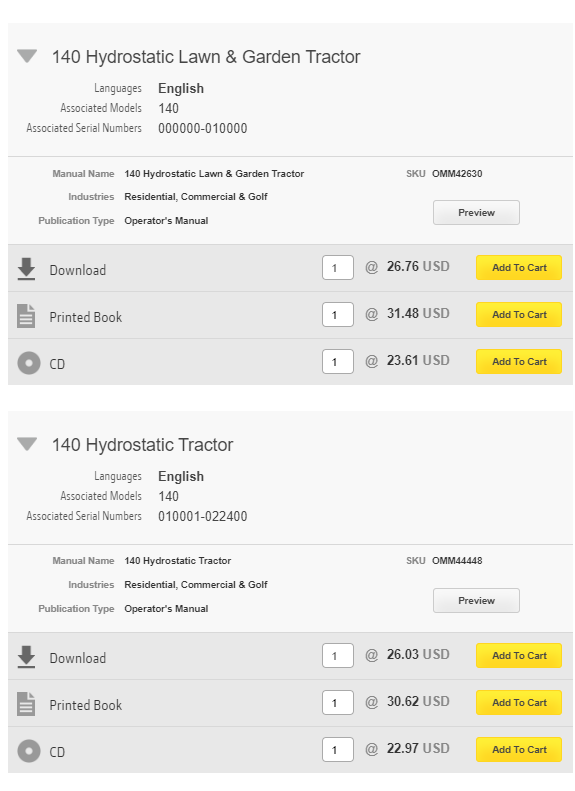Viewport: 575px width, 791px height.
Task: Collapse the 140 Hydrostatic Lawn & Garden Tractor section
Action: pyautogui.click(x=27, y=56)
